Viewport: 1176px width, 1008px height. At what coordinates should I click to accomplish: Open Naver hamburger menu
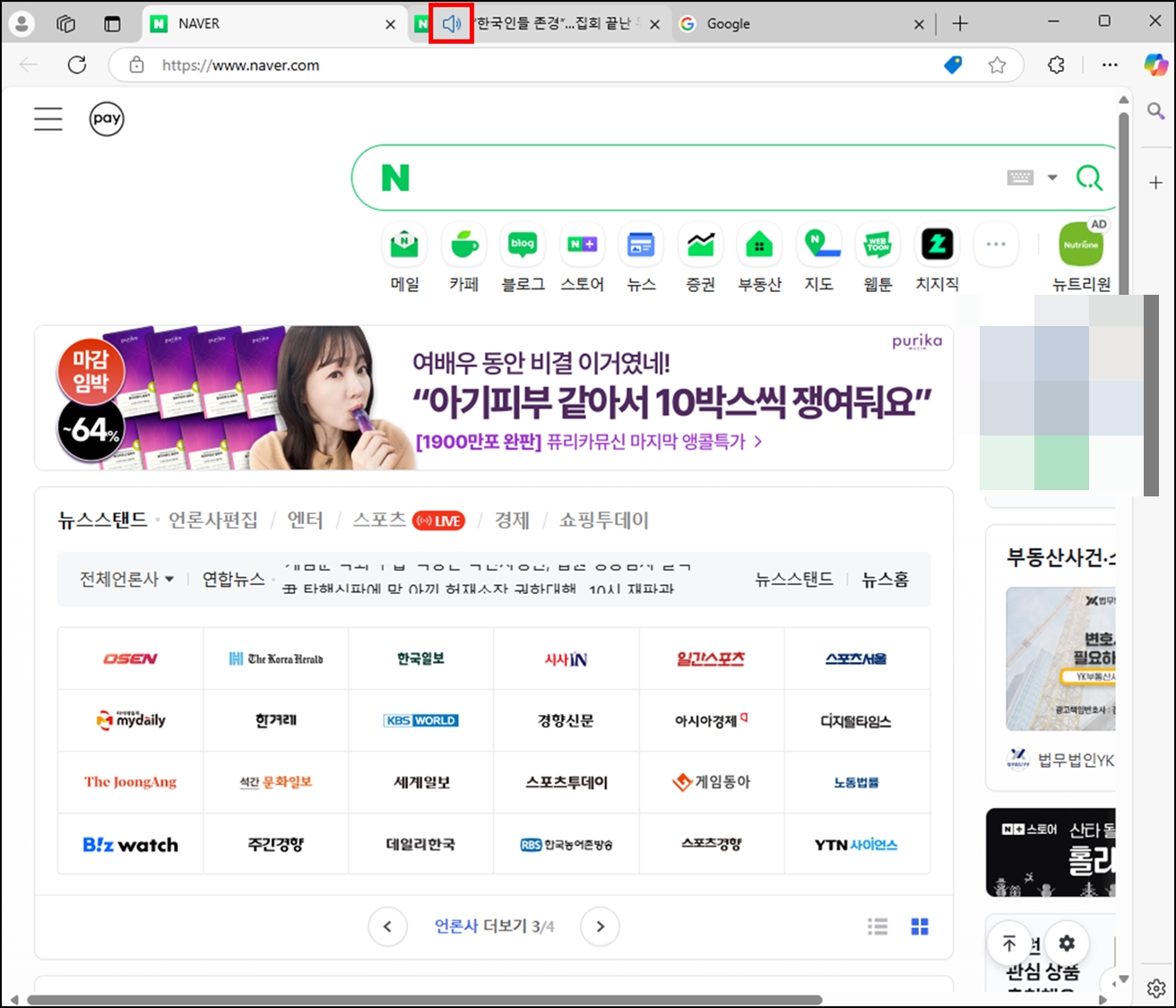coord(48,119)
